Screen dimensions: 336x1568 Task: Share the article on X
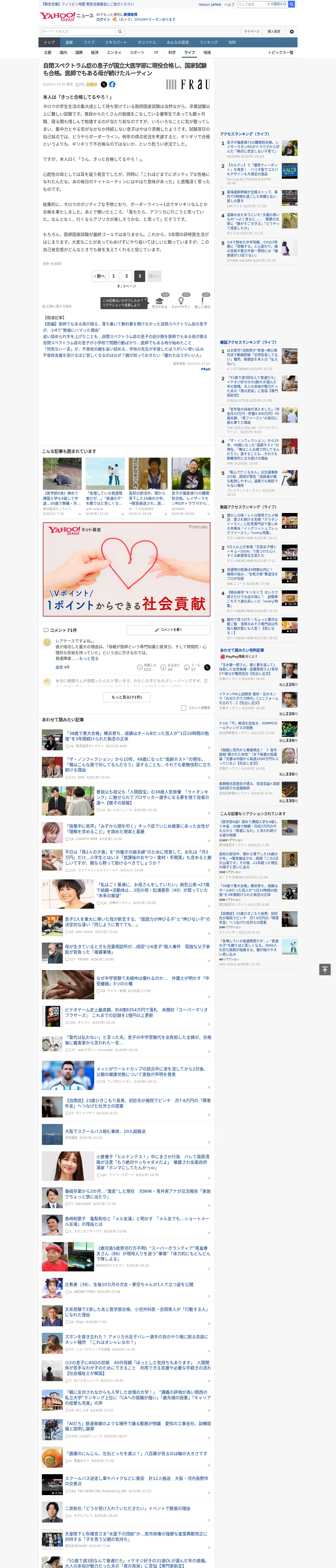pyautogui.click(x=104, y=85)
